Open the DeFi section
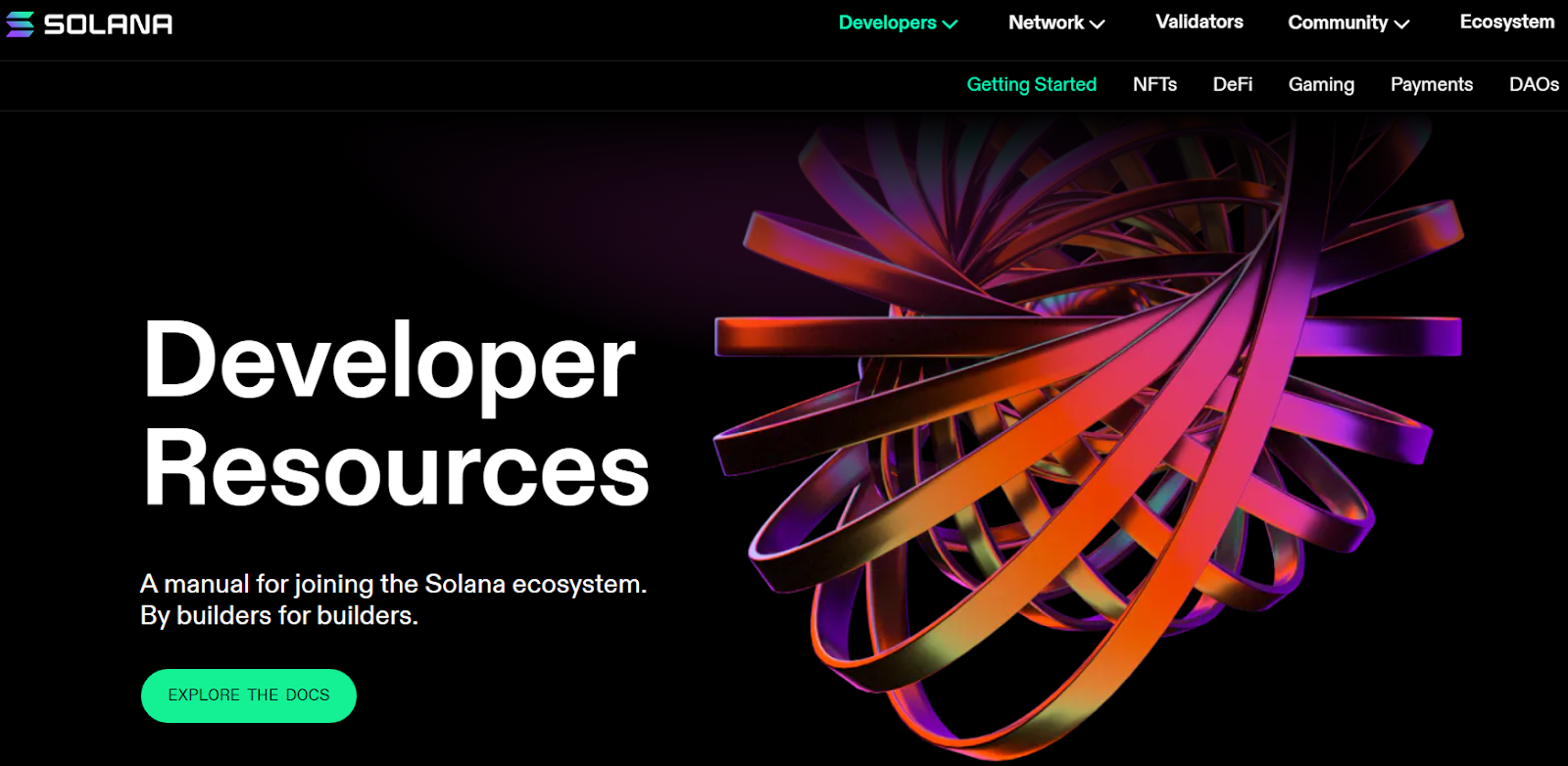Screen dimensions: 1568x766 click(1233, 84)
